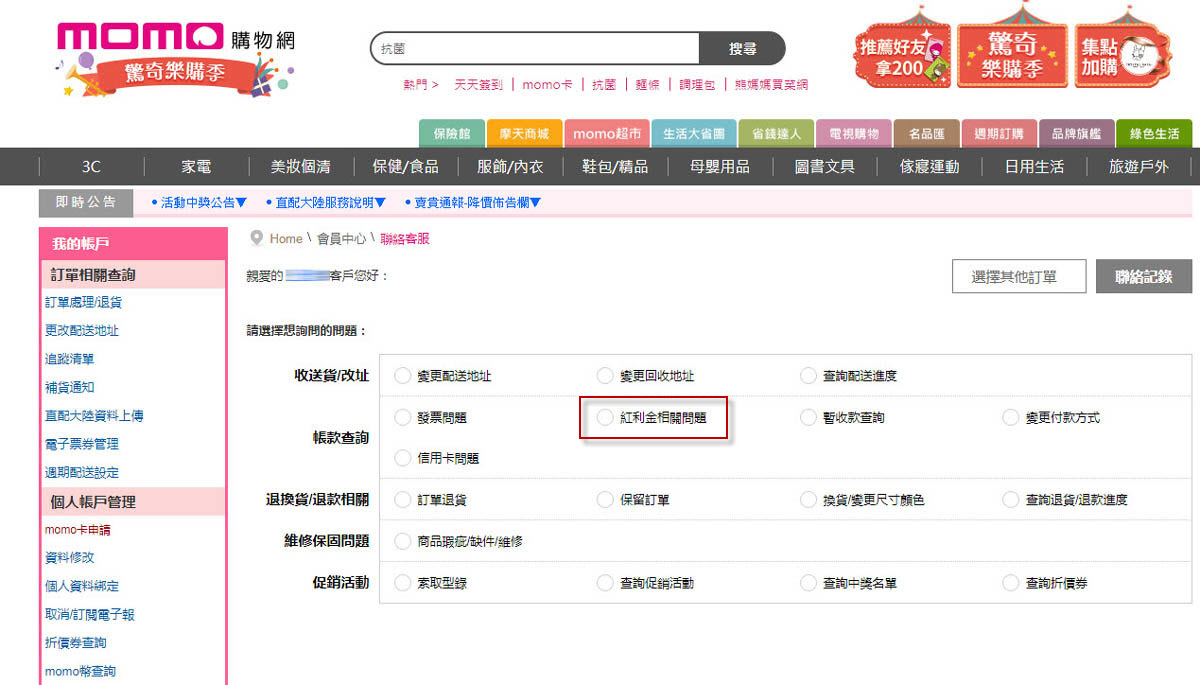The width and height of the screenshot is (1200, 685).
Task: Open the 家電 category menu
Action: pyautogui.click(x=196, y=167)
